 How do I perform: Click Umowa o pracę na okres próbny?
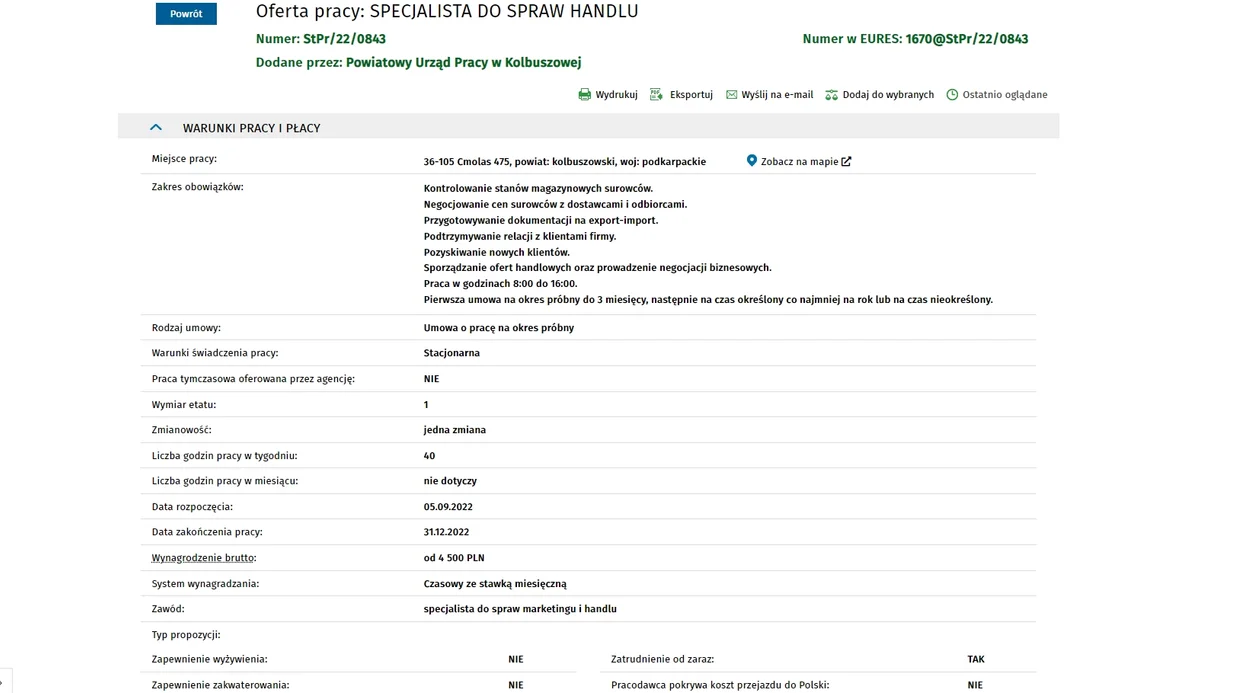(x=499, y=328)
